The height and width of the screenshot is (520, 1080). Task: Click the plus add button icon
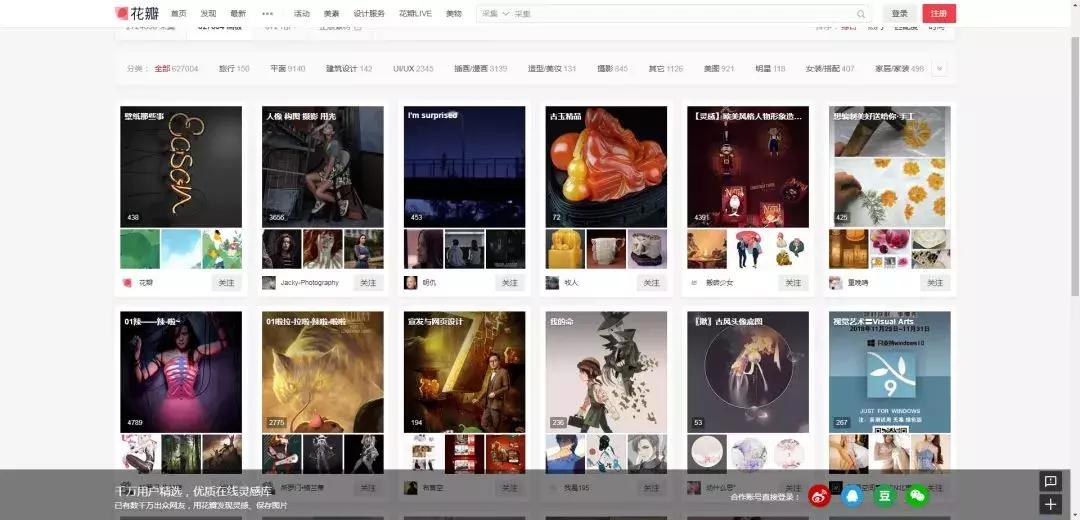[x=1050, y=505]
